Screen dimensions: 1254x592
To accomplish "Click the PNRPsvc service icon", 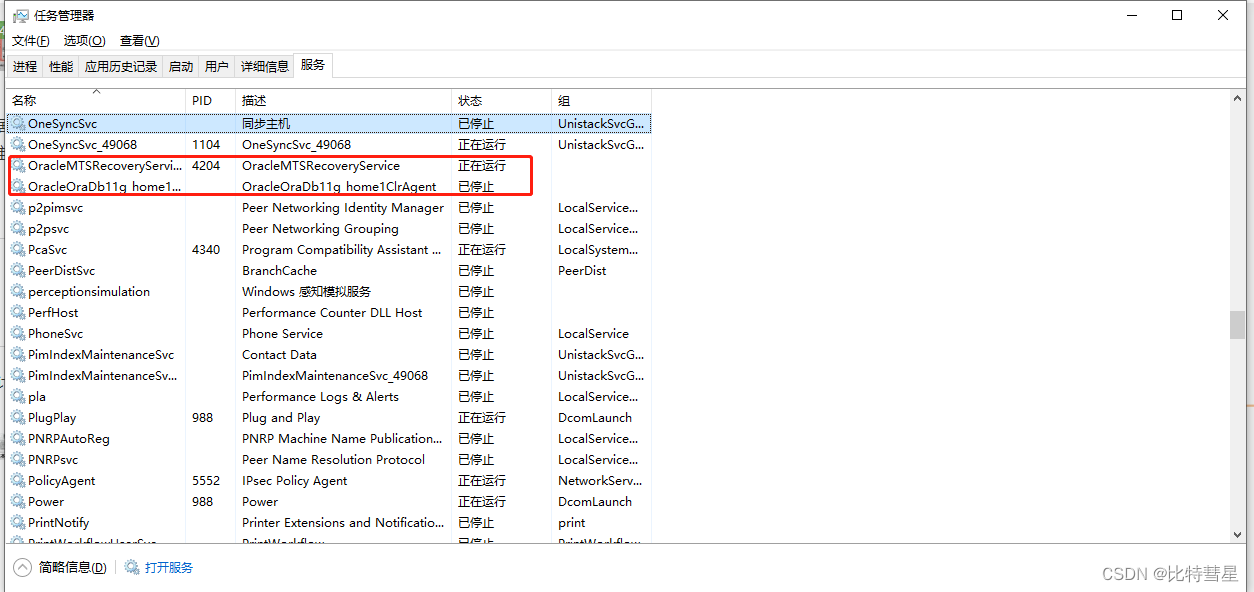I will click(x=18, y=460).
